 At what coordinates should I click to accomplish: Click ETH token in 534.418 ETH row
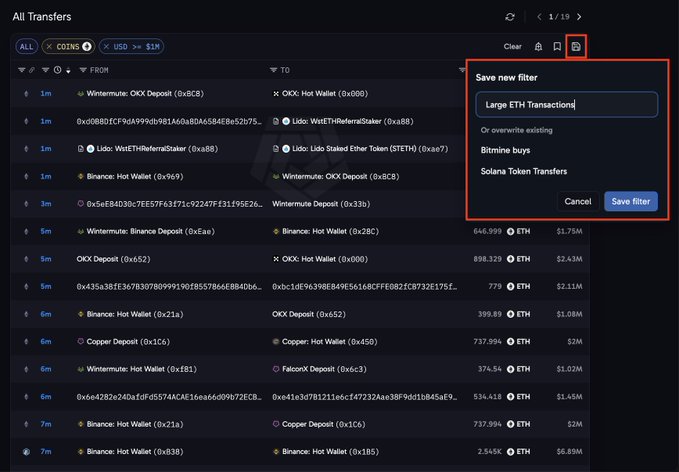[x=518, y=397]
